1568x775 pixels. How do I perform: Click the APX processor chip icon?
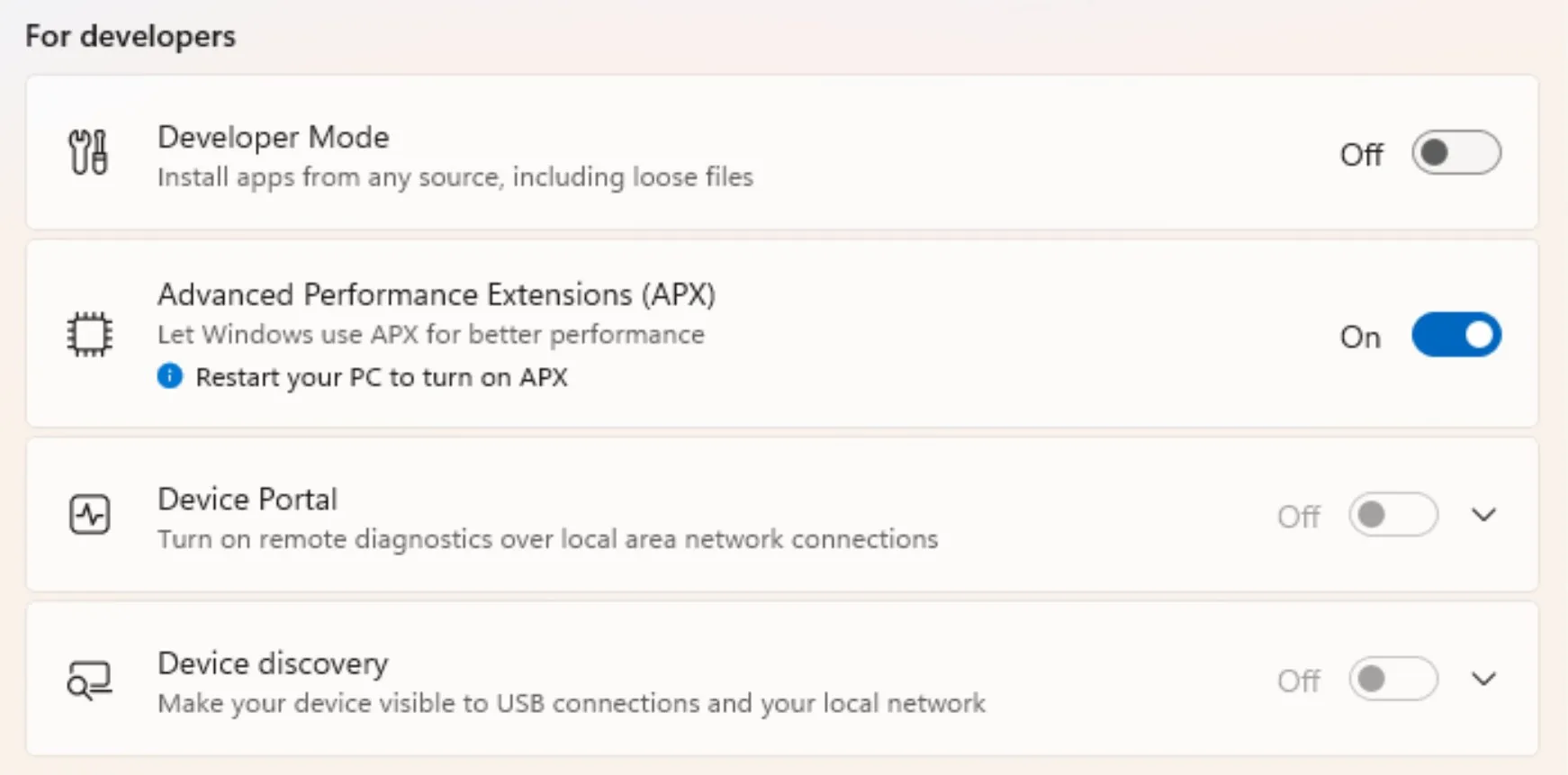(90, 334)
